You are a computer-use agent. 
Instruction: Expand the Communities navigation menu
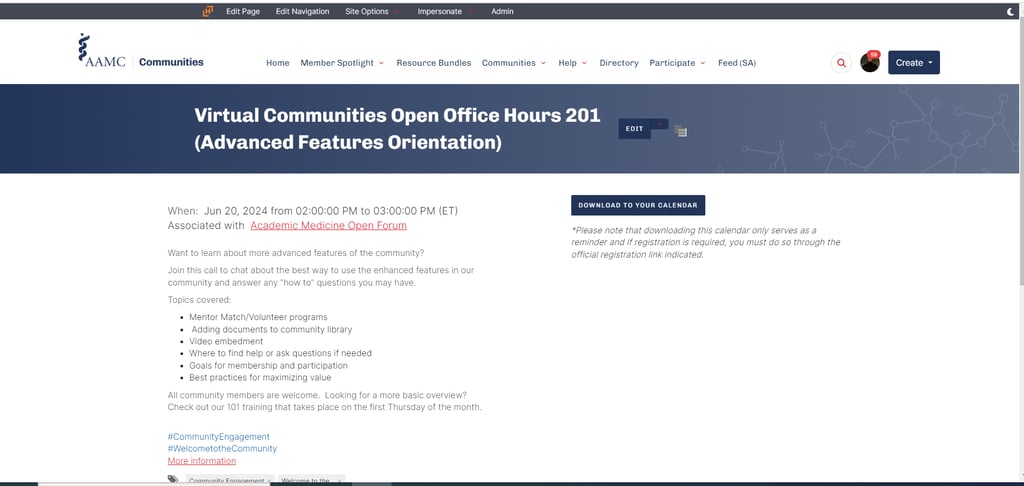[514, 63]
